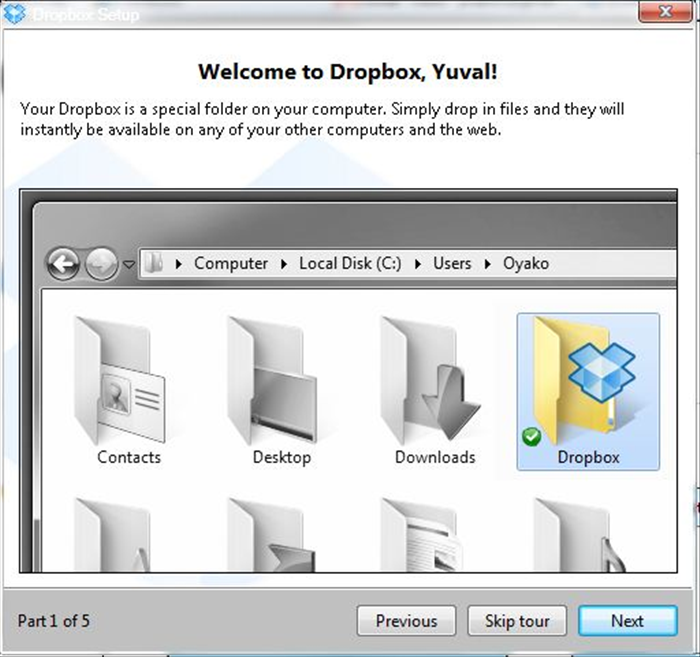Click the green sync checkmark badge

(531, 437)
